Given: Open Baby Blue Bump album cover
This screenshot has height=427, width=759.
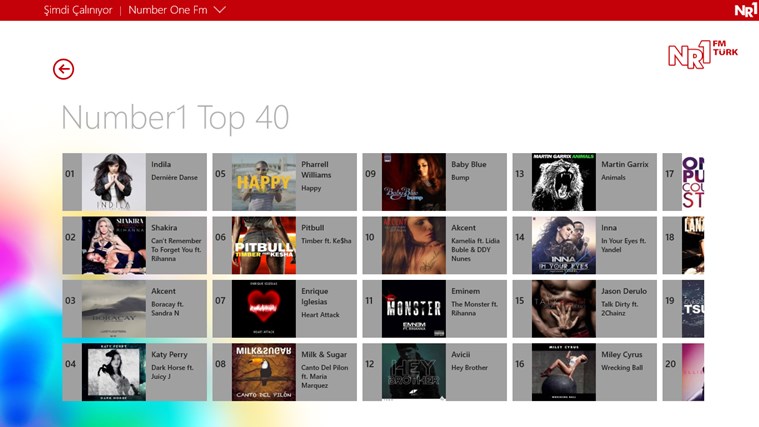Looking at the screenshot, I should click(x=414, y=182).
